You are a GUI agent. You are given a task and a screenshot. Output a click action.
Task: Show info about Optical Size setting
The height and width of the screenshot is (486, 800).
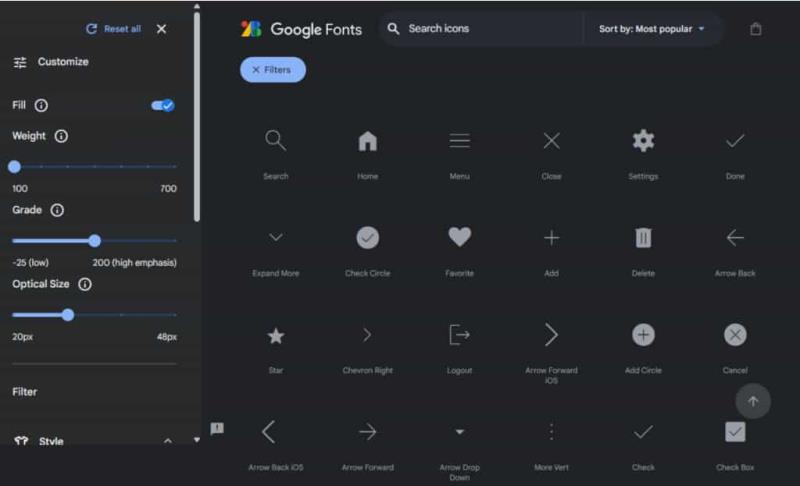pos(85,284)
